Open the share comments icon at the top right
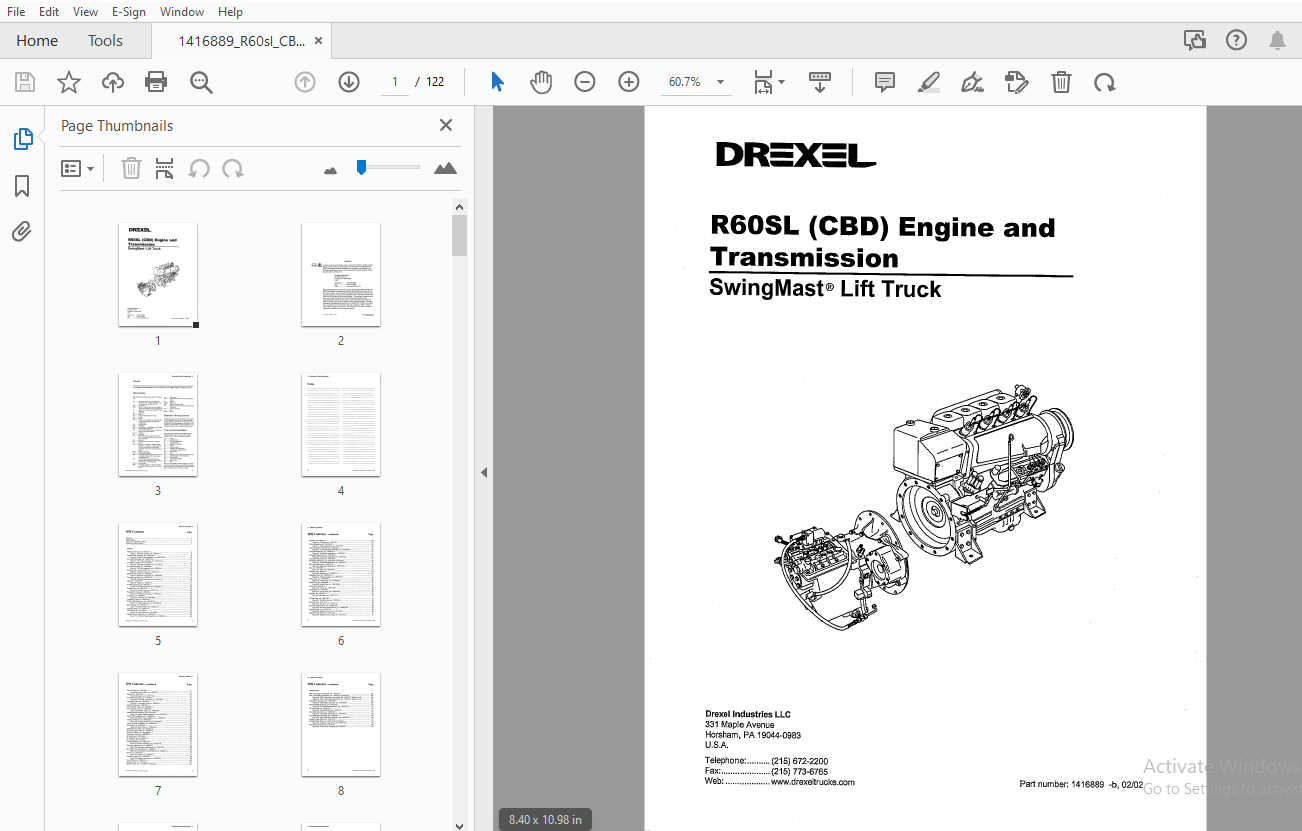The height and width of the screenshot is (831, 1302). click(1194, 40)
